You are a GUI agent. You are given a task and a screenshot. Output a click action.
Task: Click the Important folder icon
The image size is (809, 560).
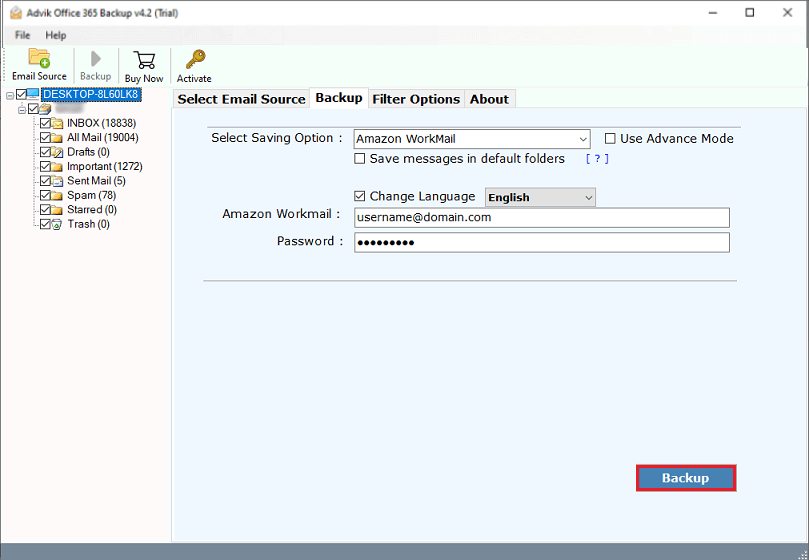click(57, 167)
